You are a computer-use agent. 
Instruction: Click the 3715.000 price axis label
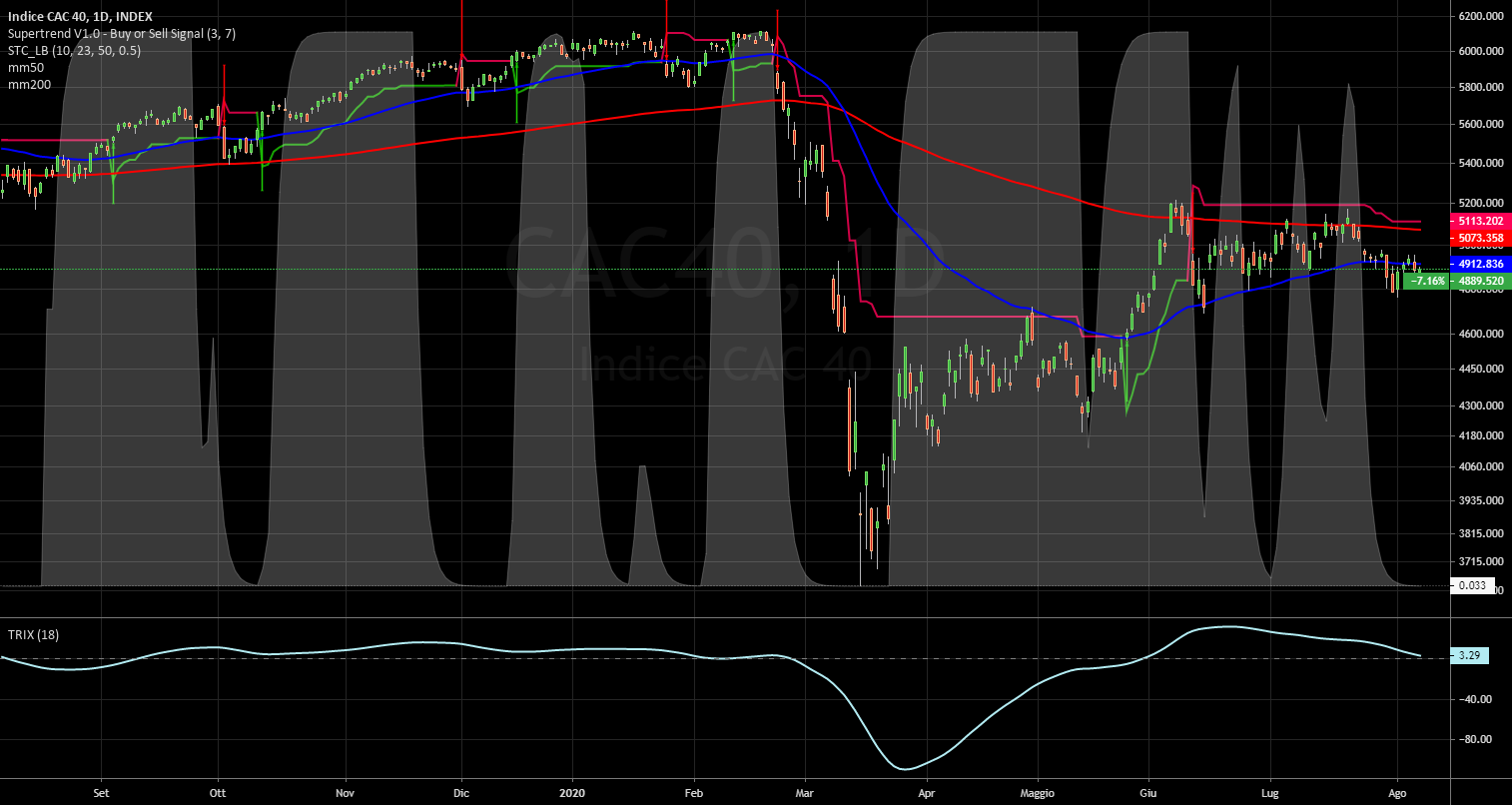click(1481, 561)
